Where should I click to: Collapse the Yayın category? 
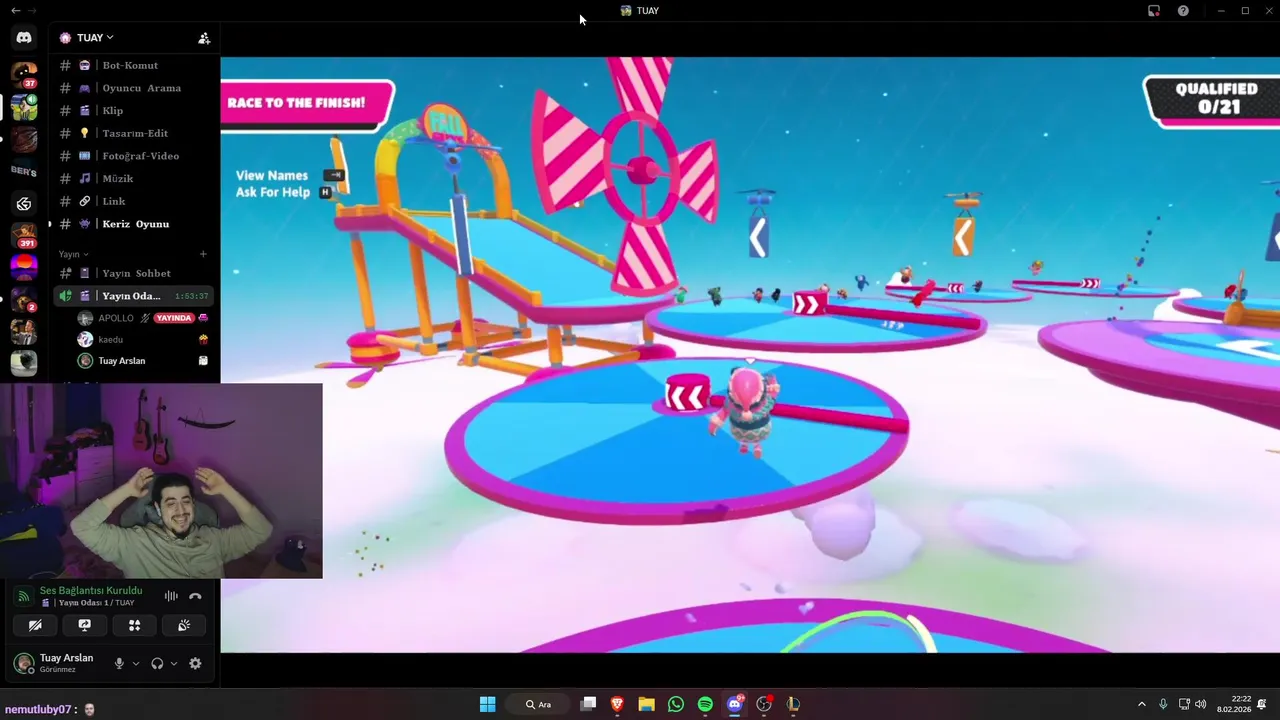coord(73,254)
